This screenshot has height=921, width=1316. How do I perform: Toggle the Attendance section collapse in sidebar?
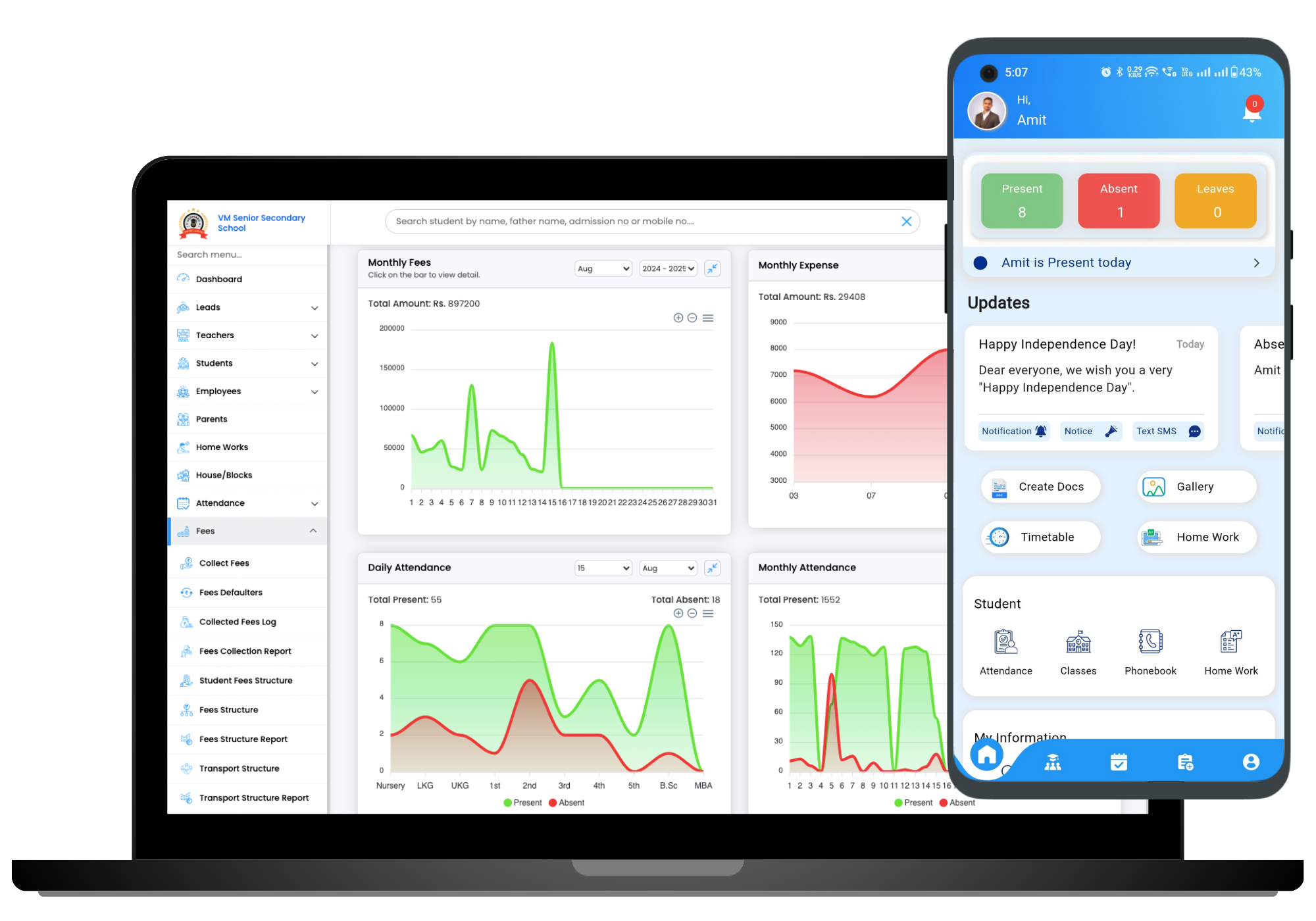coord(314,503)
